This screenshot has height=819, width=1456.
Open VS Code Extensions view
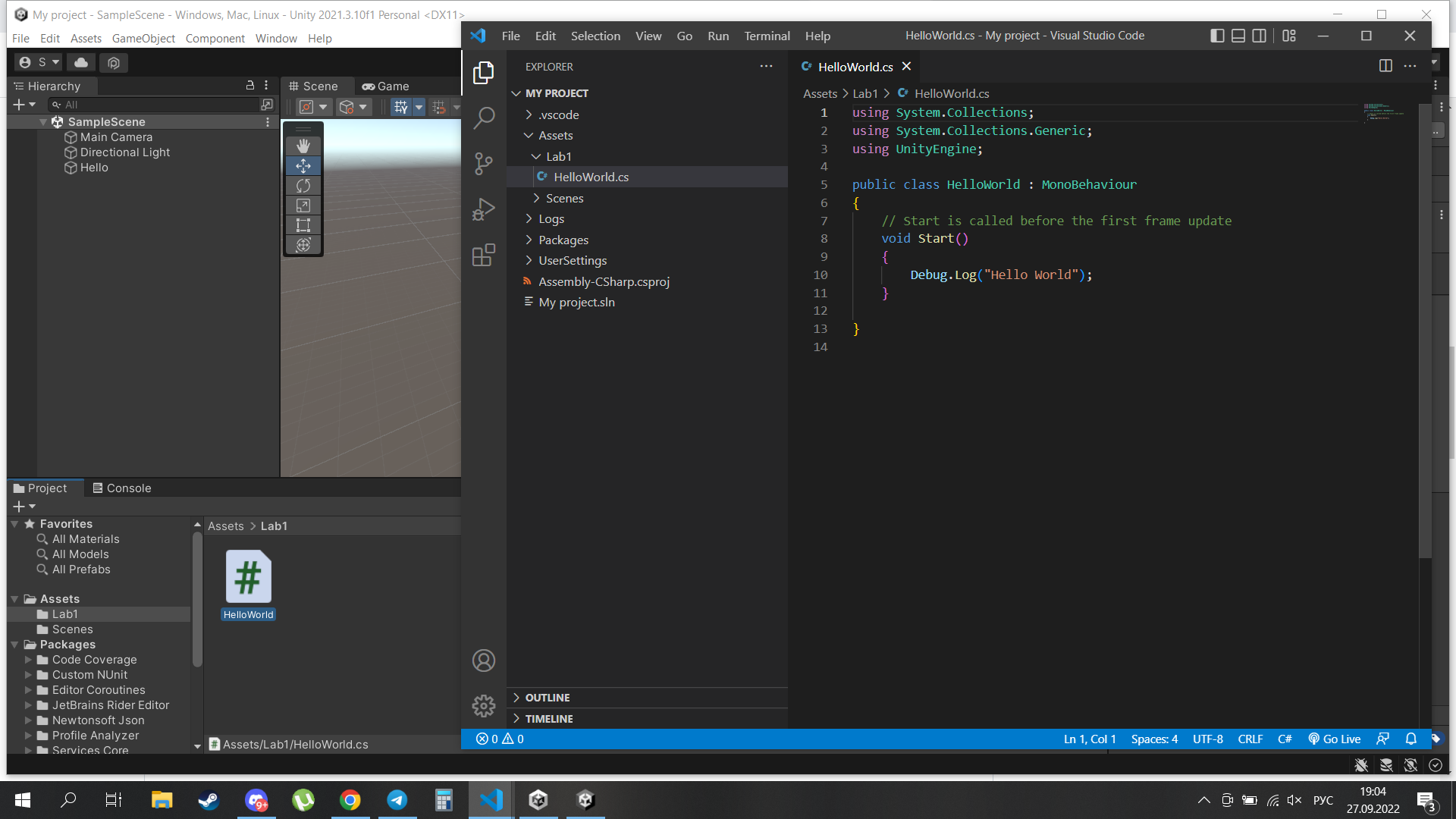click(x=483, y=255)
